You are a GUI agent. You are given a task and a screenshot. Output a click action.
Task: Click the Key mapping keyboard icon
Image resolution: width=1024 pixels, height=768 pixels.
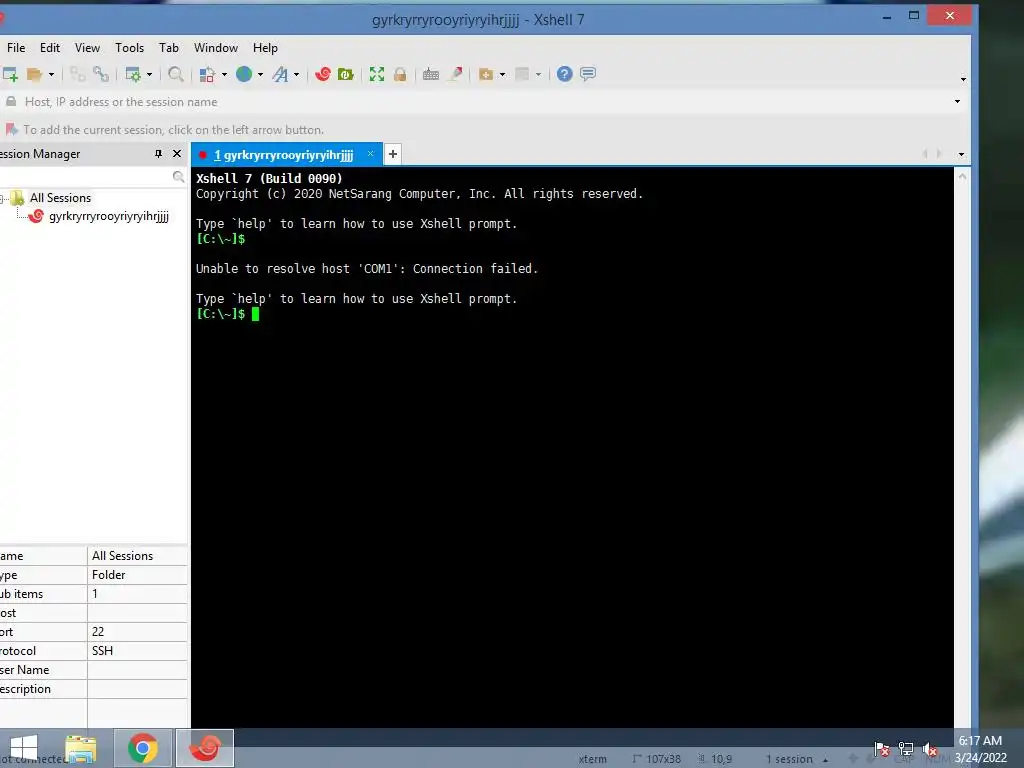(x=431, y=74)
